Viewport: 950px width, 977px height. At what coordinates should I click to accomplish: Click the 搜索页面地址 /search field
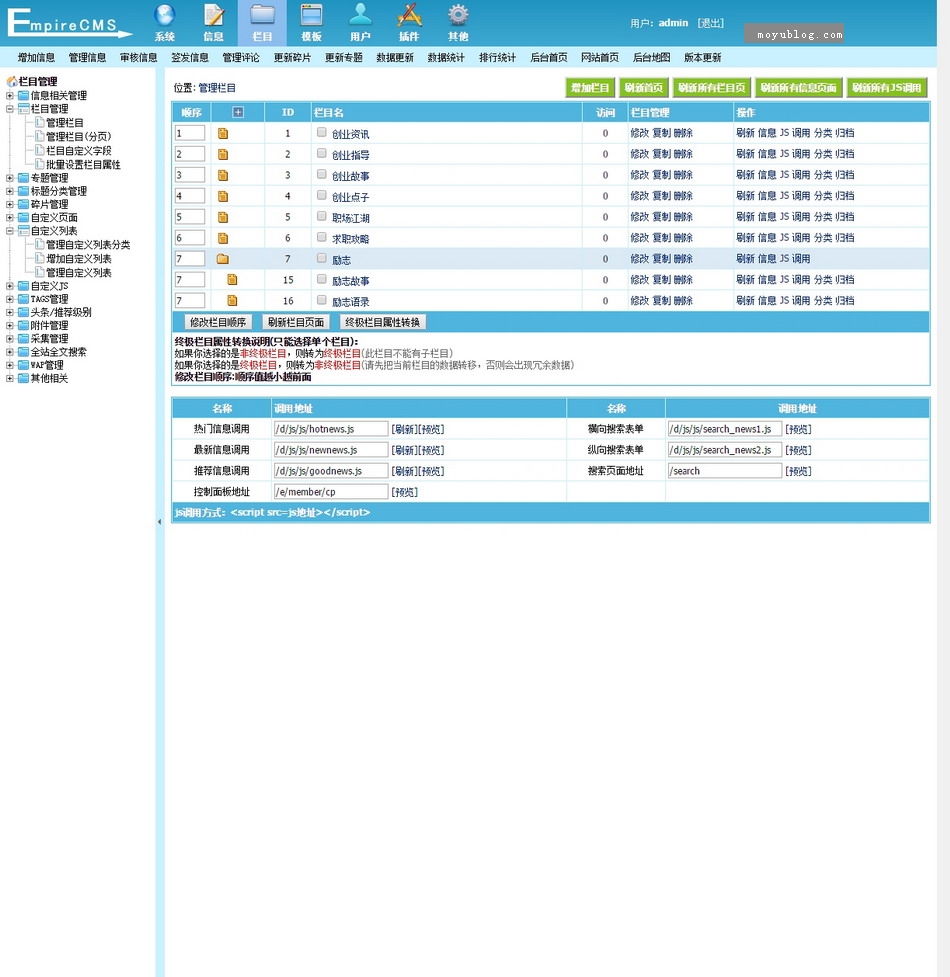(724, 471)
